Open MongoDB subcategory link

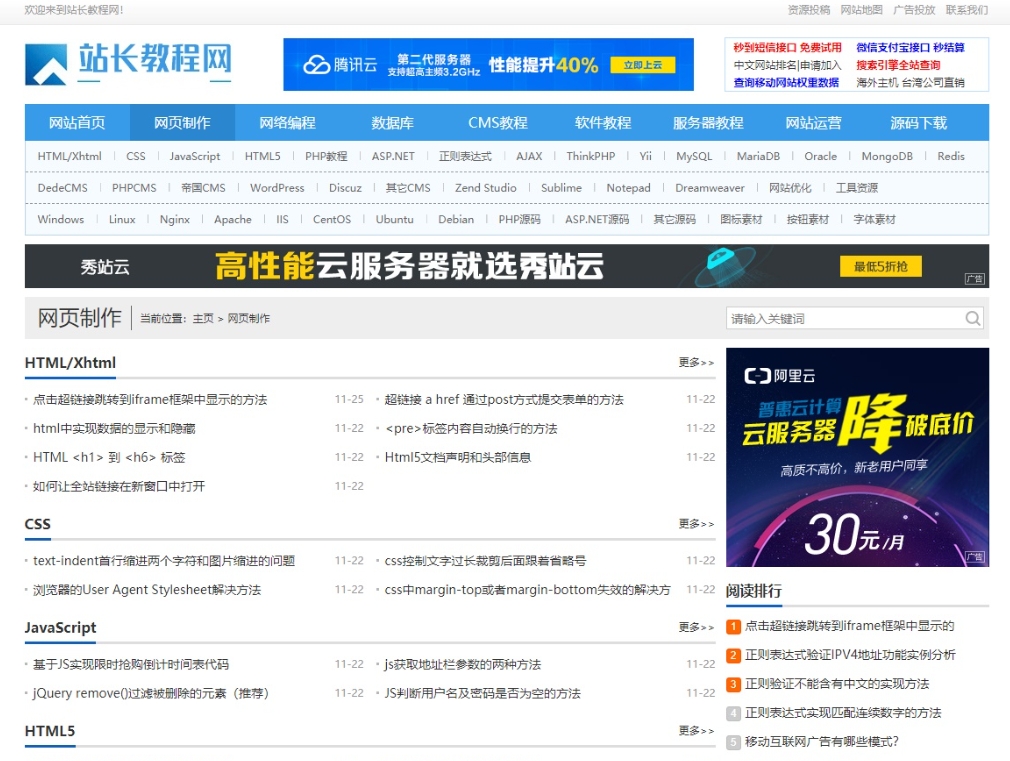(x=887, y=156)
